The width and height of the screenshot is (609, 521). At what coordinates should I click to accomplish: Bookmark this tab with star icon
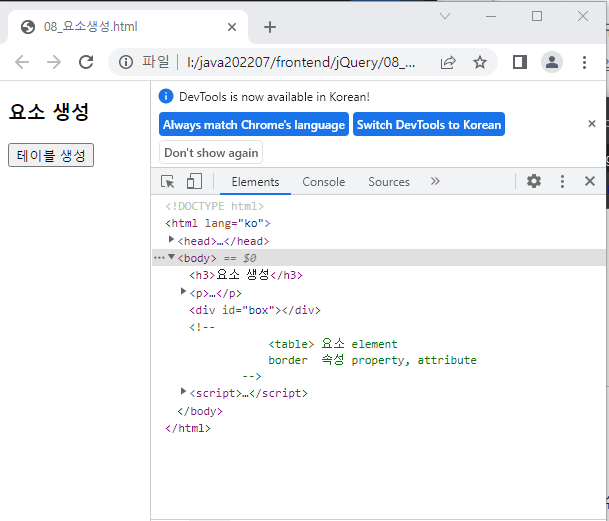(x=480, y=62)
